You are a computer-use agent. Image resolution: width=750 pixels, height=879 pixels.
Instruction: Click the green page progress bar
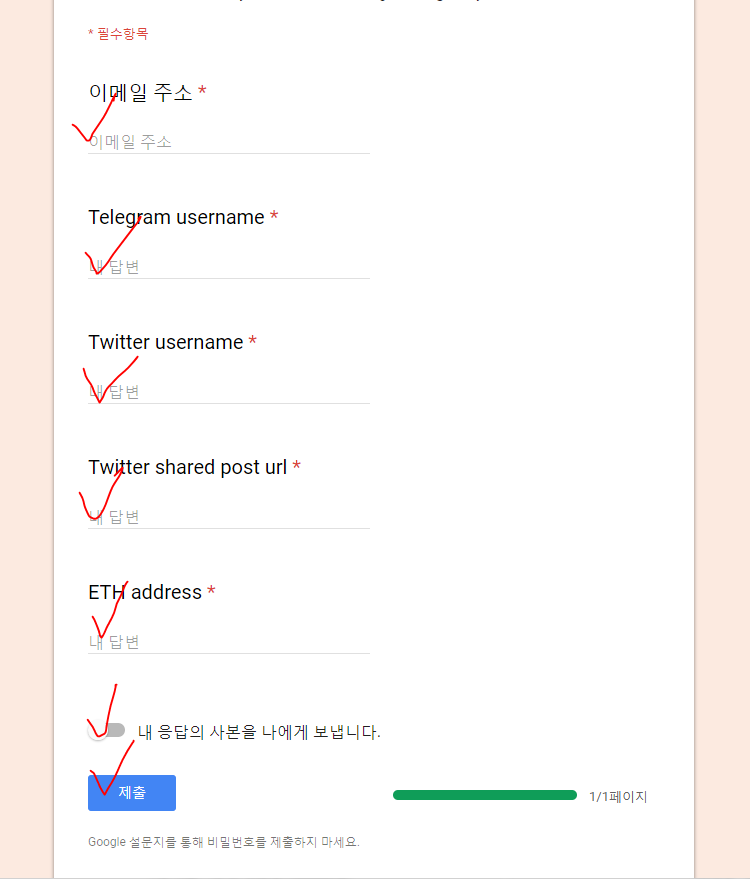coord(484,795)
